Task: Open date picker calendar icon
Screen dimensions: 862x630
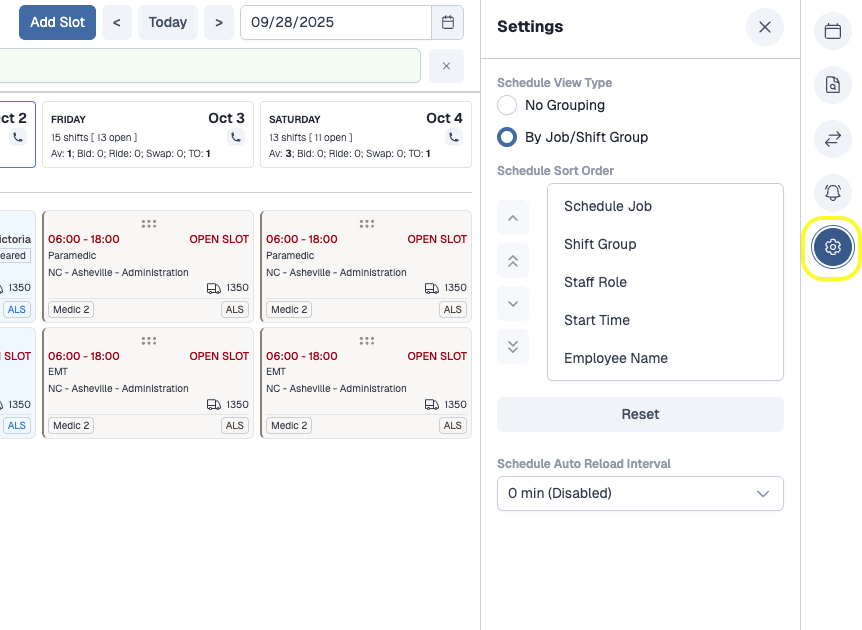Action: [x=447, y=22]
